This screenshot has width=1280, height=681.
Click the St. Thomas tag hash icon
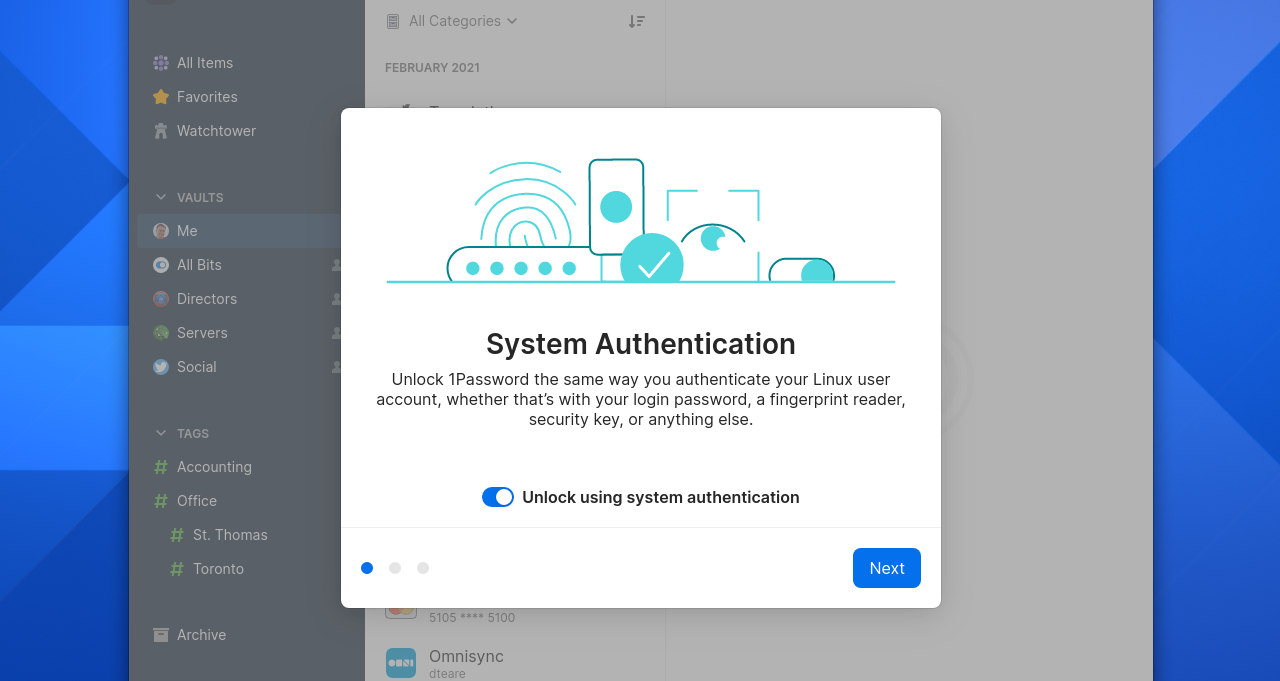pyautogui.click(x=177, y=535)
